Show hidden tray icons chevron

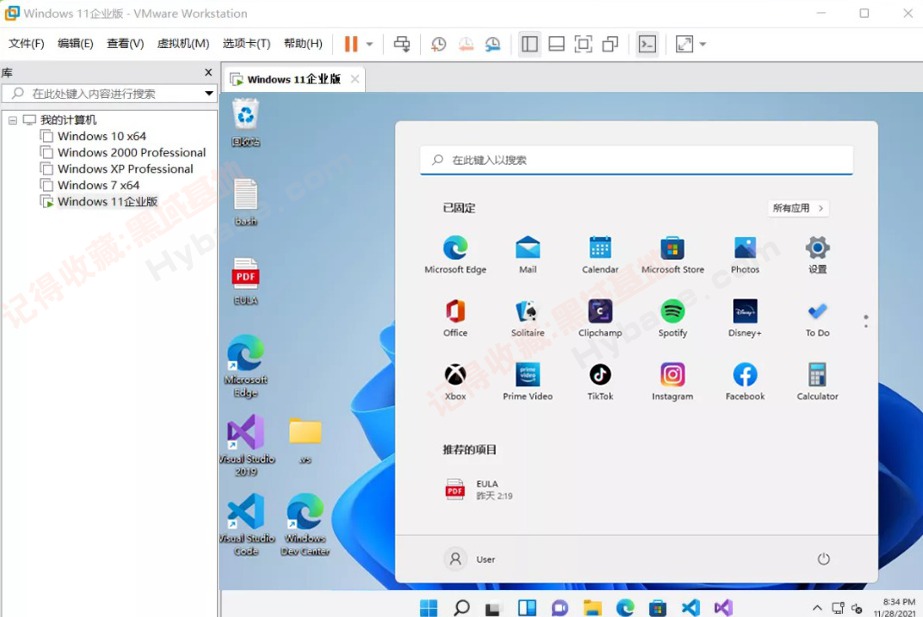point(817,608)
